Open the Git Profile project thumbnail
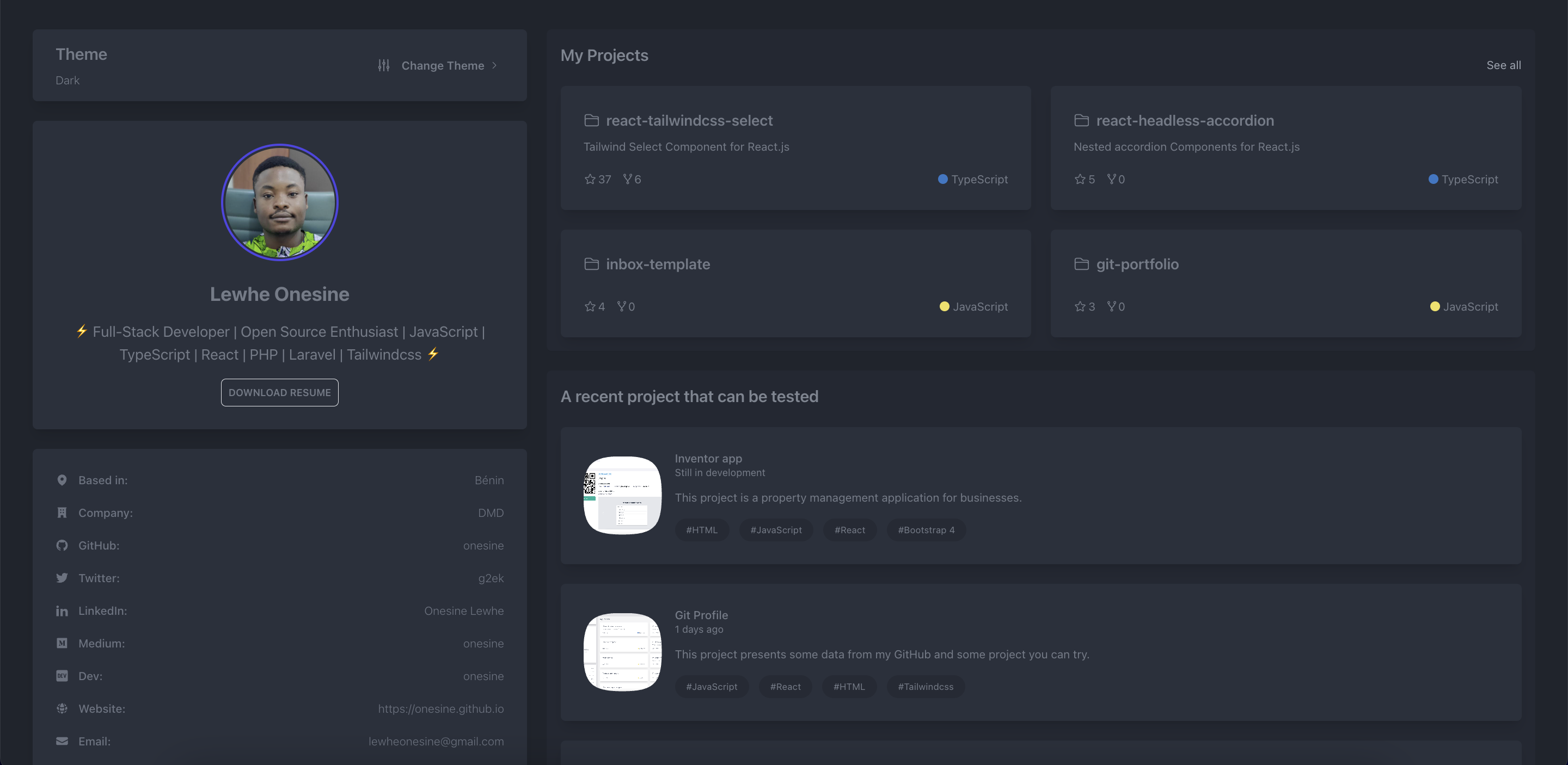Screen dimensions: 1568x765 pos(622,652)
